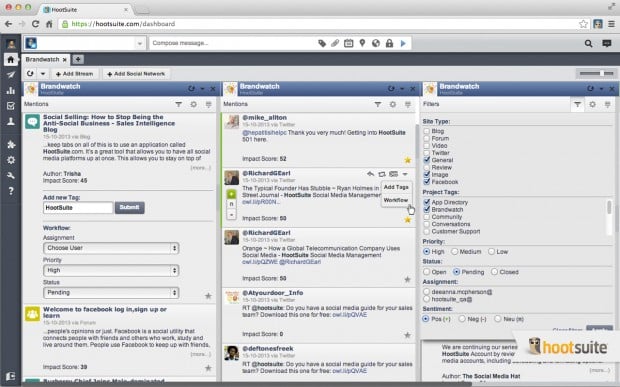
Task: Click the refresh all streams icon
Action: click(x=30, y=74)
